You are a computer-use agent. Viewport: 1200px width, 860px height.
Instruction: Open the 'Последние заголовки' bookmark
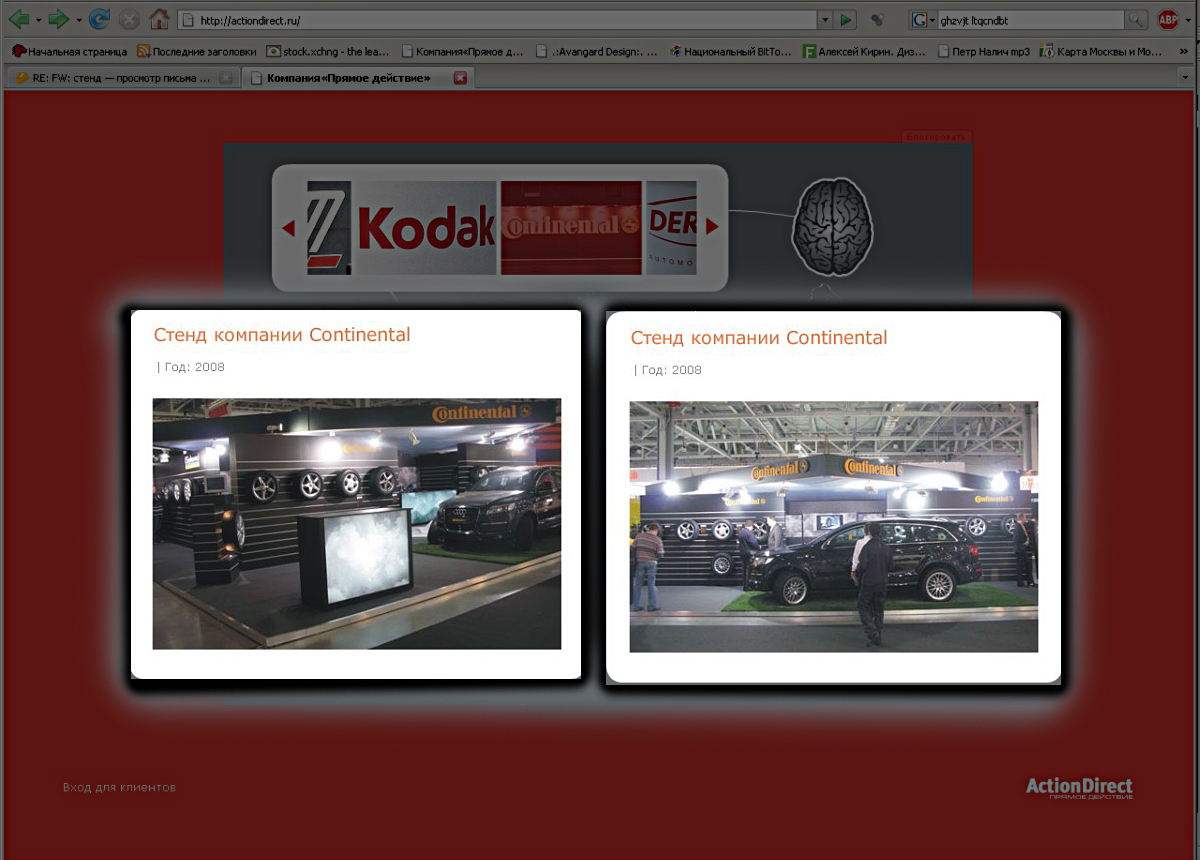tap(197, 51)
